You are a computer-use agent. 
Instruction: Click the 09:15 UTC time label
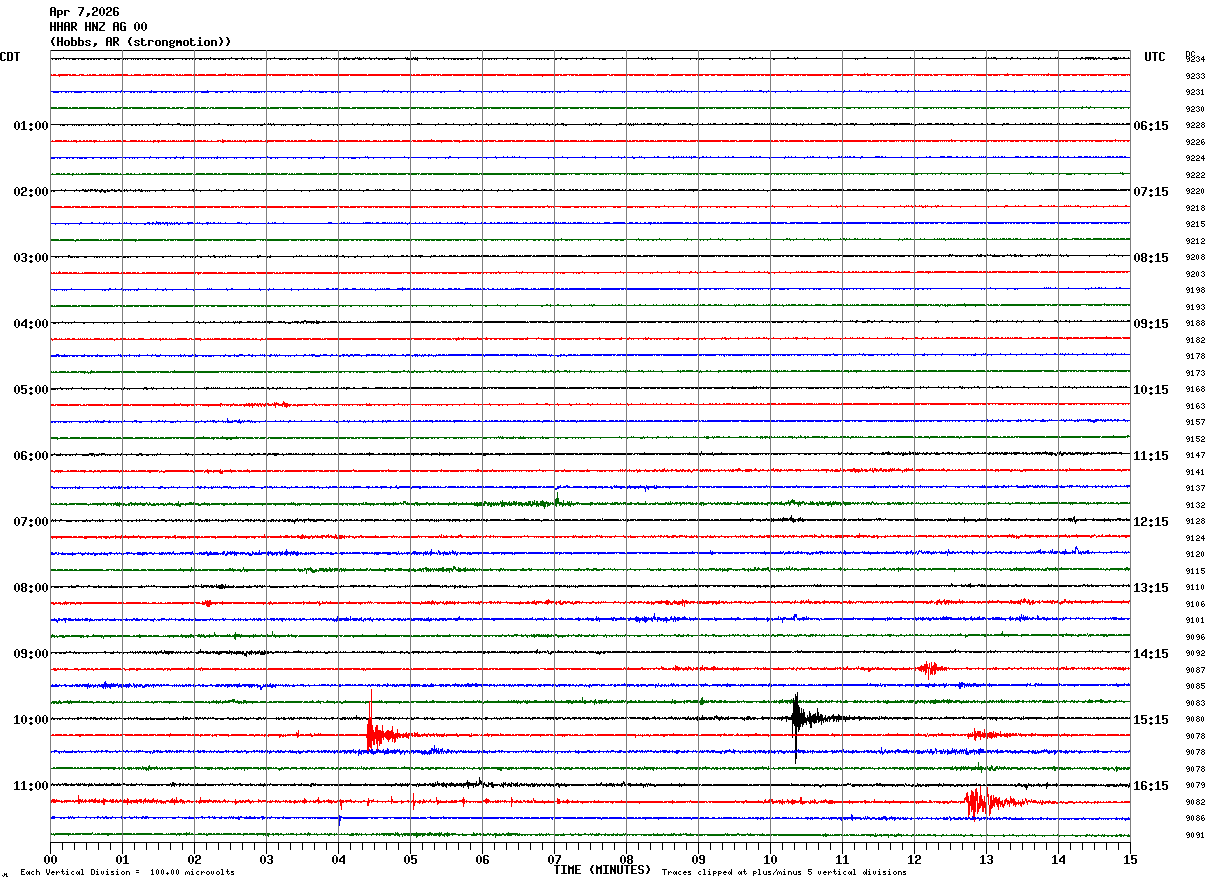[1151, 324]
